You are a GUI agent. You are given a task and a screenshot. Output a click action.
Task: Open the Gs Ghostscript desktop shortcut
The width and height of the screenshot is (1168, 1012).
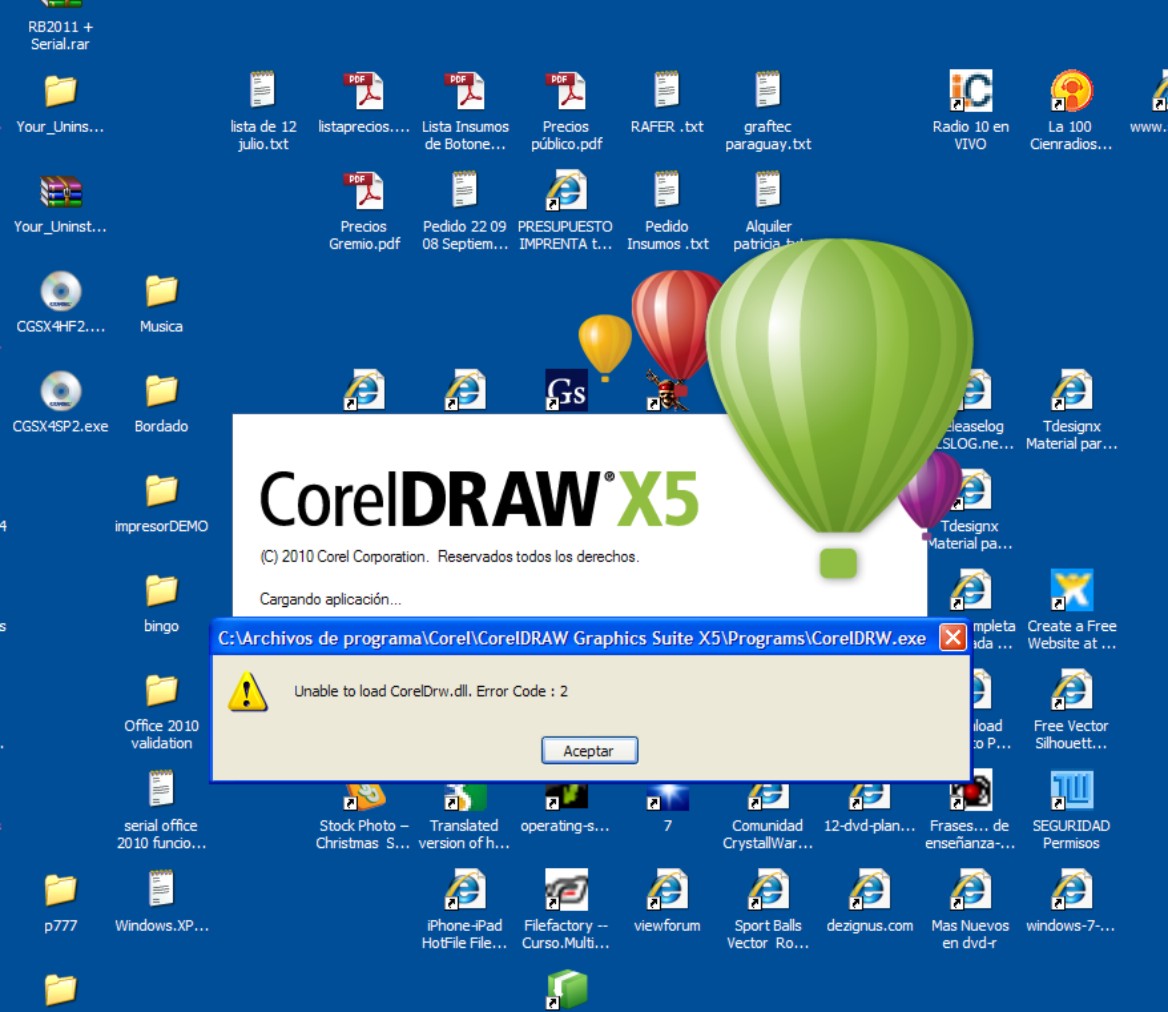coord(566,390)
